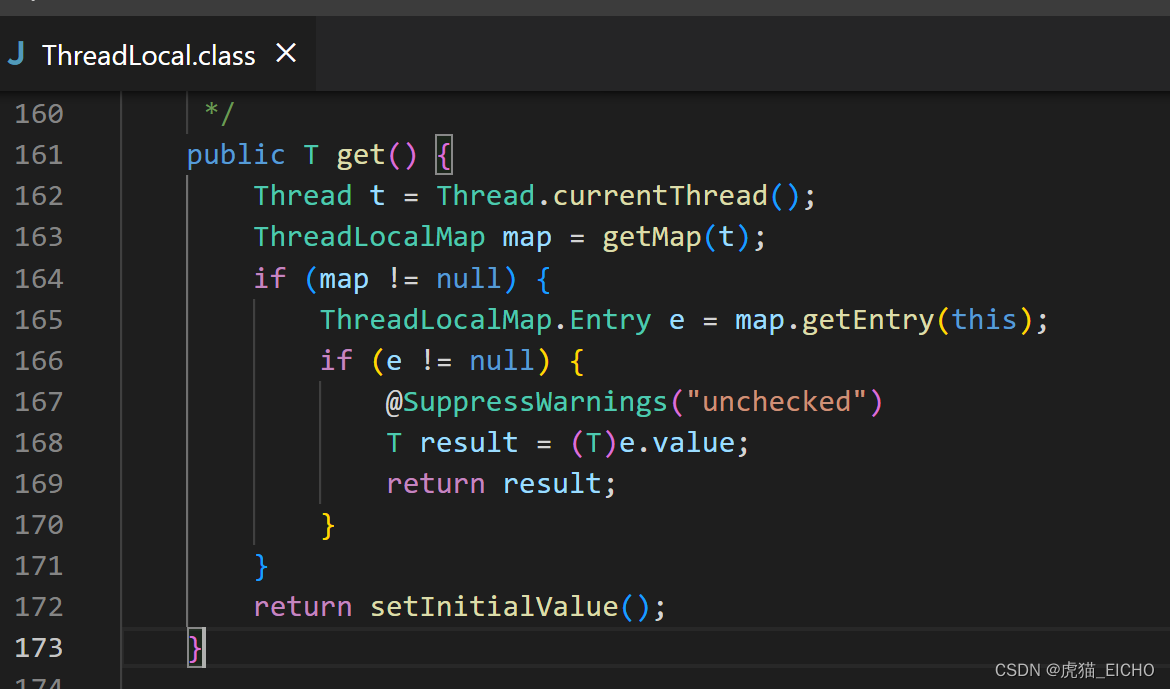This screenshot has width=1170, height=689.
Task: Click 'null' on line 166
Action: coord(502,361)
